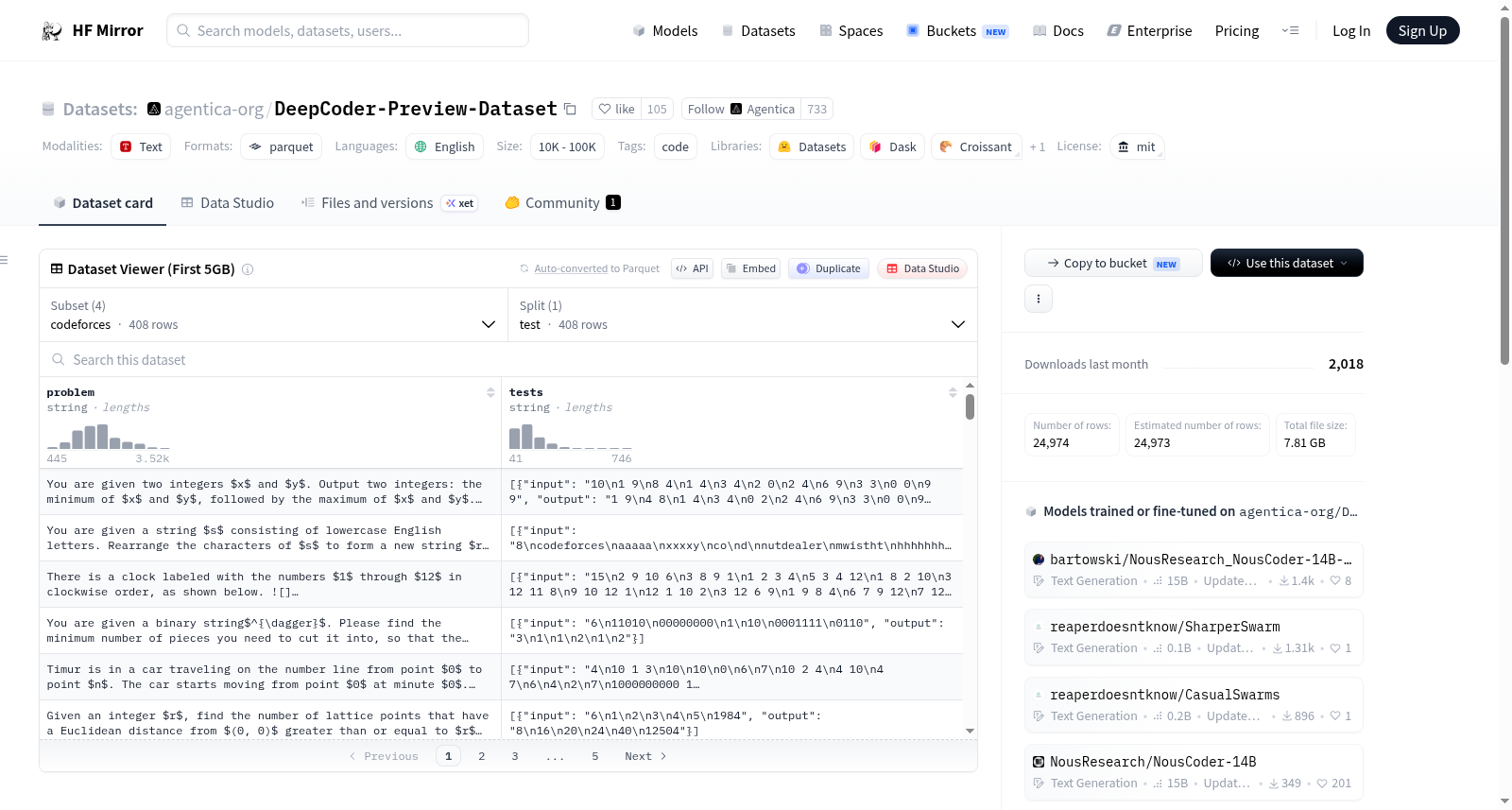Go to page 5 of the table
1512x810 pixels.
click(595, 756)
